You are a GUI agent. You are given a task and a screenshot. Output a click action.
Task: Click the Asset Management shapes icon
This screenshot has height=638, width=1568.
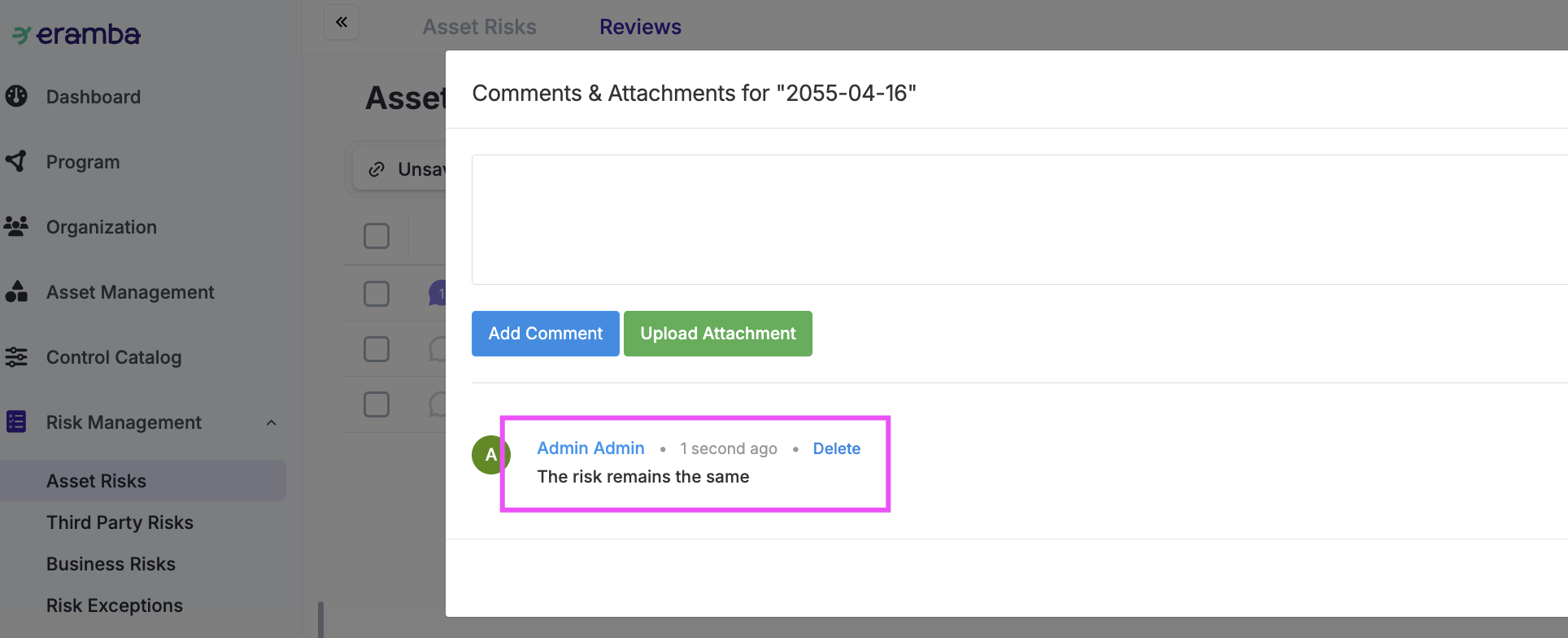coord(16,291)
